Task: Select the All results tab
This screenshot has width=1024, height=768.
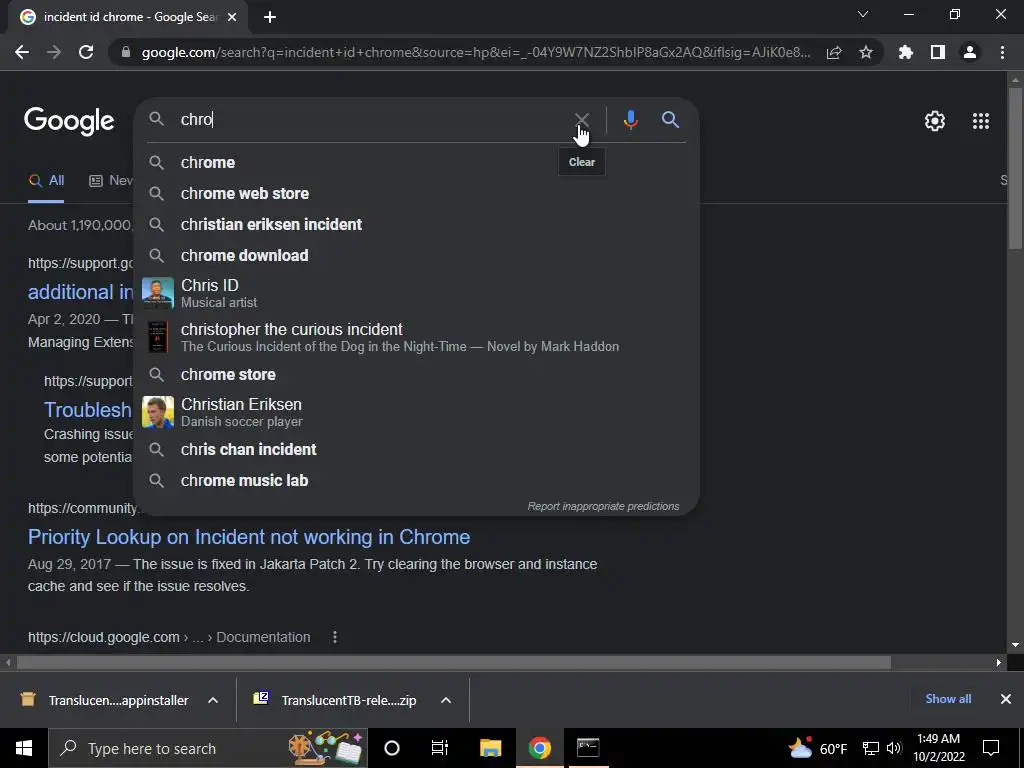Action: tap(46, 180)
